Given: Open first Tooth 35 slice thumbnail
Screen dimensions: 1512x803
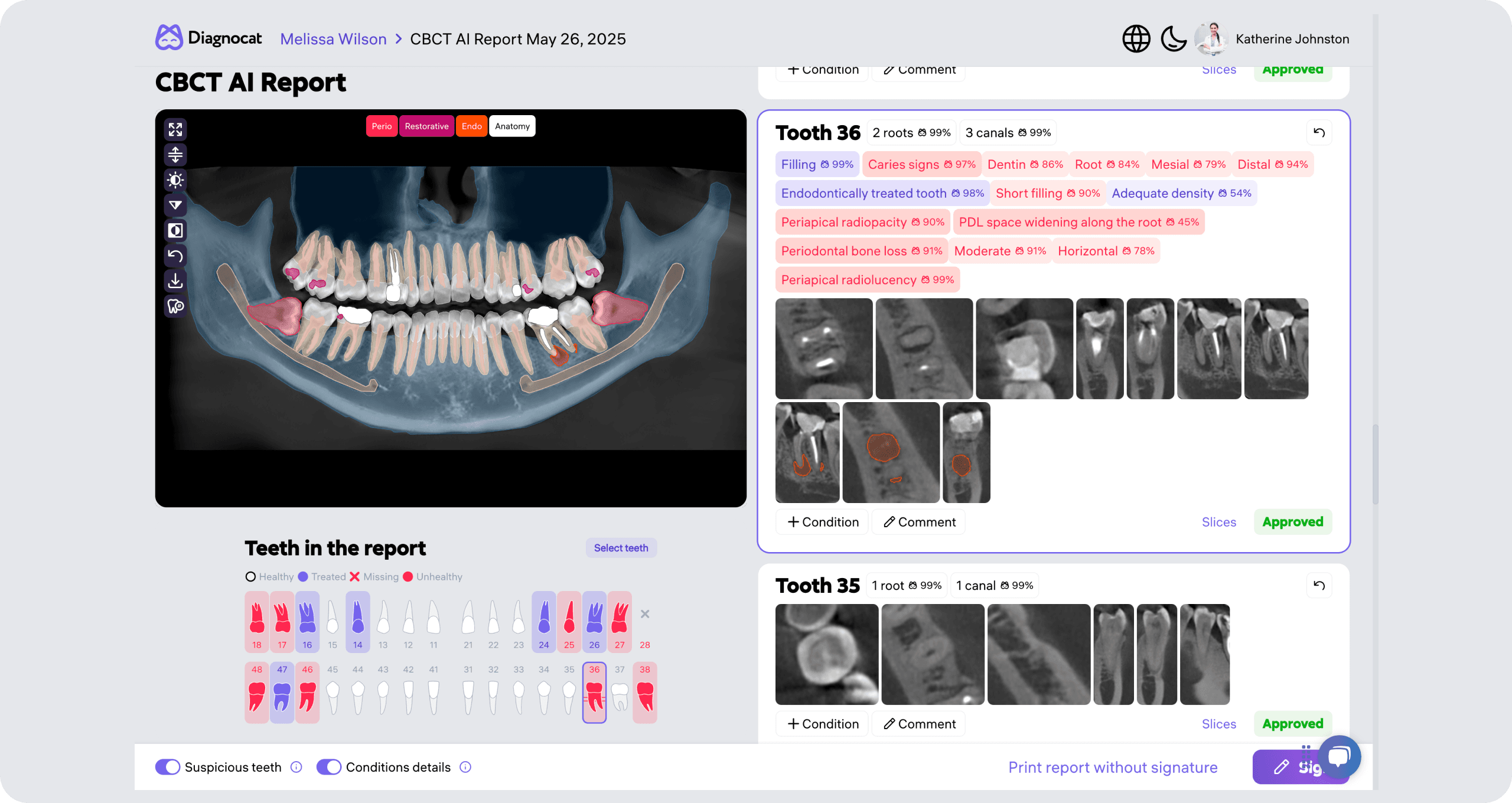Looking at the screenshot, I should (827, 654).
